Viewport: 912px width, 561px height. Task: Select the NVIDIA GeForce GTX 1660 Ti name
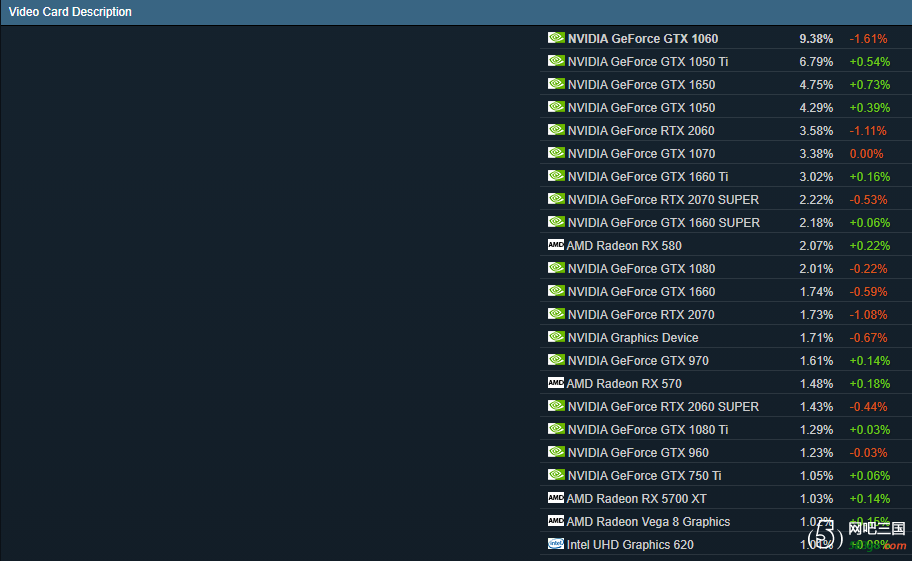click(x=648, y=177)
